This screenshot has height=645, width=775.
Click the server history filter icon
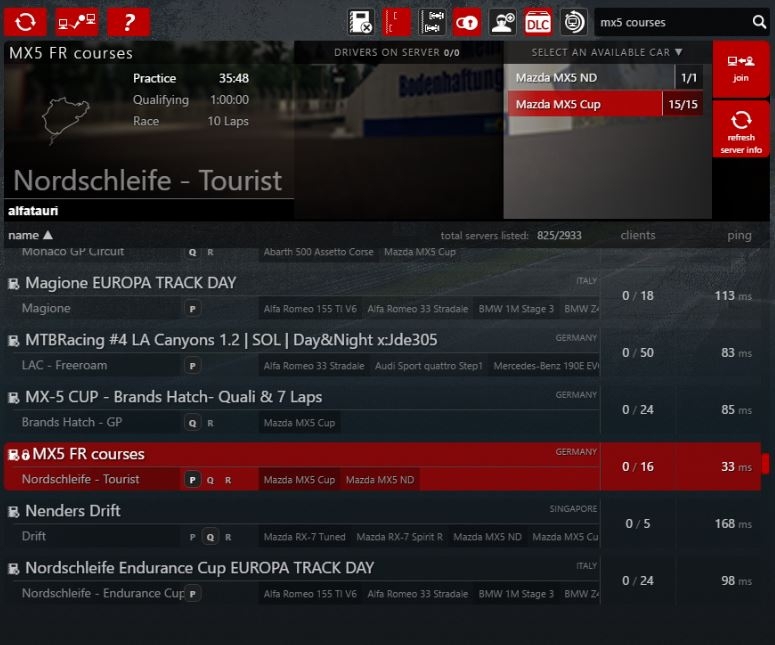pyautogui.click(x=573, y=22)
